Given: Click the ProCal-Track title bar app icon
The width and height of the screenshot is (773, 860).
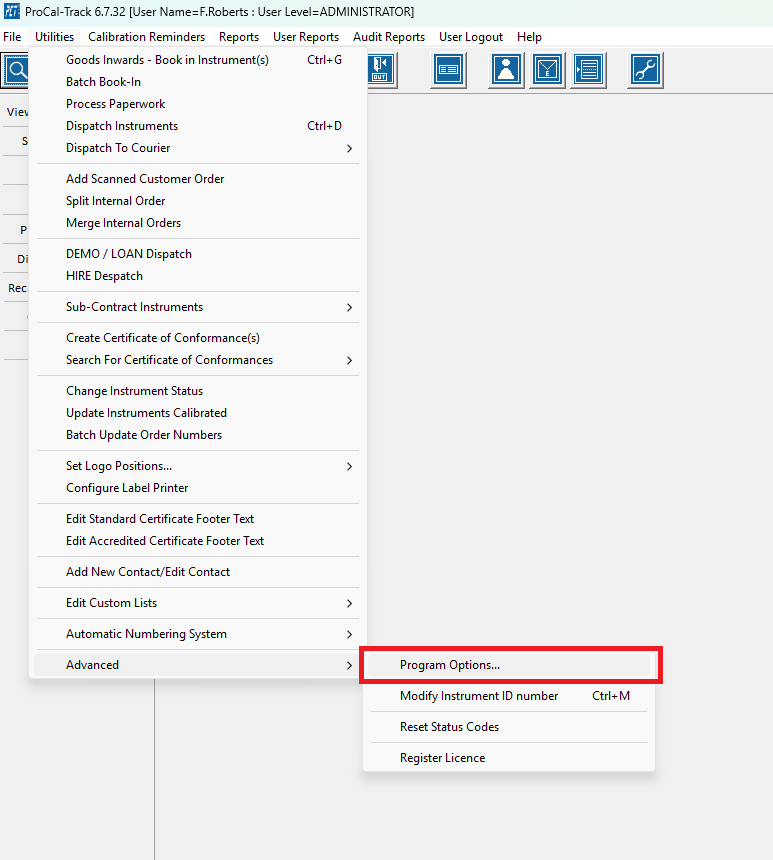Looking at the screenshot, I should click(12, 12).
